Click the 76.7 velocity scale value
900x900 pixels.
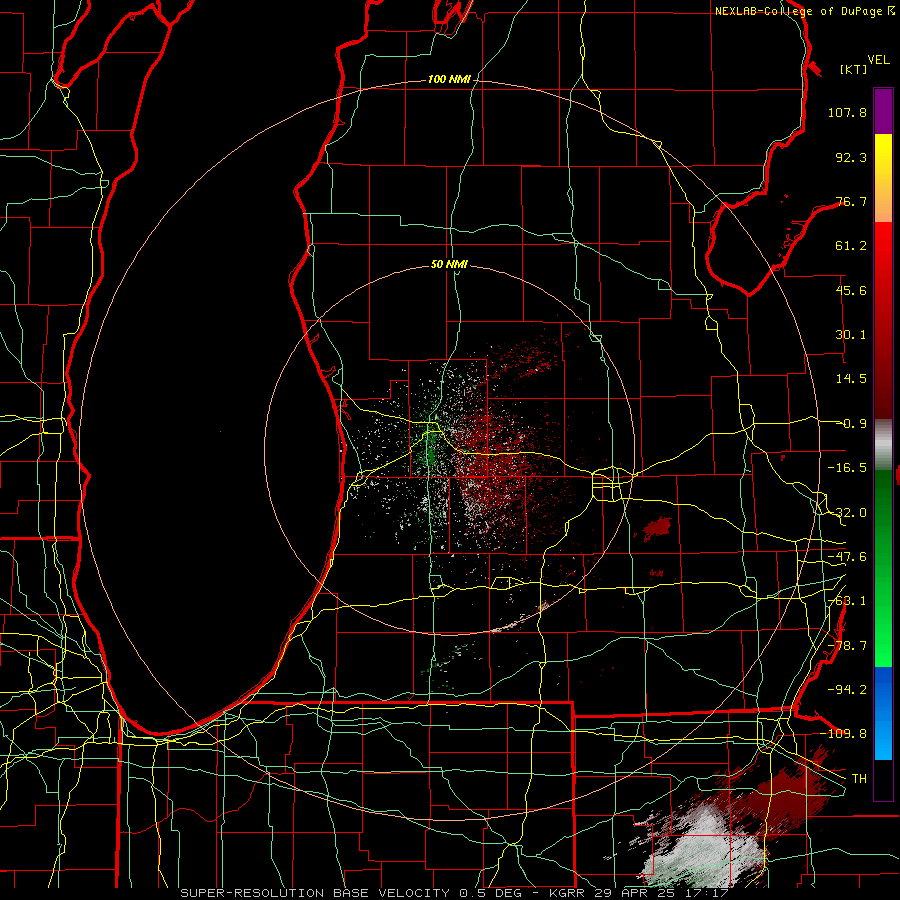(x=851, y=201)
